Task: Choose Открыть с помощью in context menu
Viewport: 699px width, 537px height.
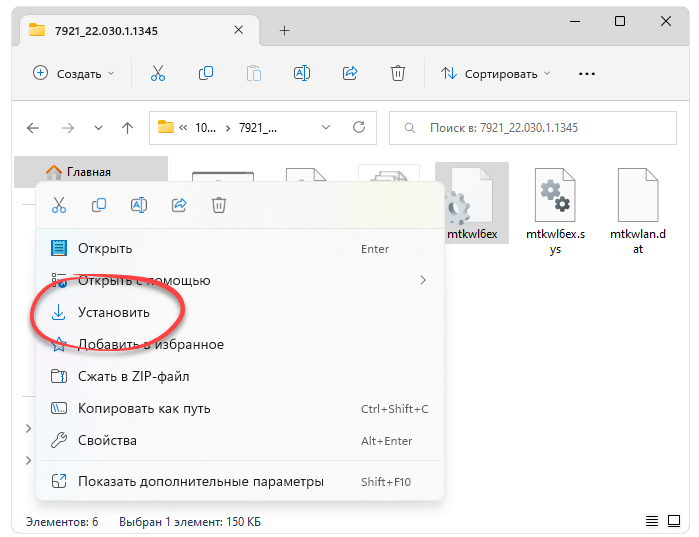Action: click(240, 280)
